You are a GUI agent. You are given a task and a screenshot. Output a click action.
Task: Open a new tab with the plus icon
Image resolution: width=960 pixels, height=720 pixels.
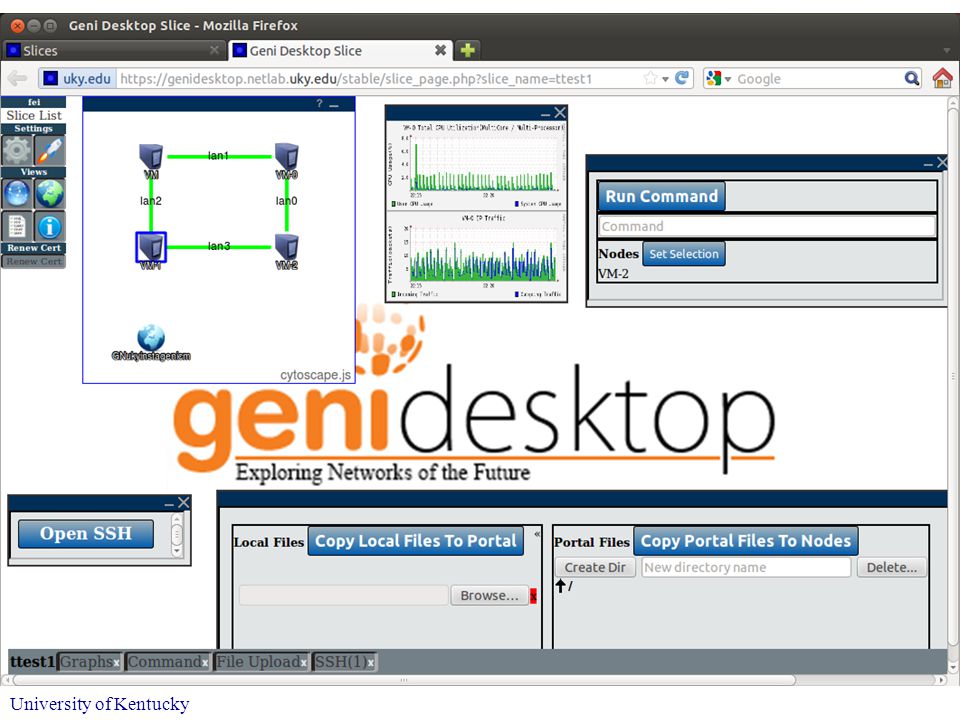click(468, 50)
